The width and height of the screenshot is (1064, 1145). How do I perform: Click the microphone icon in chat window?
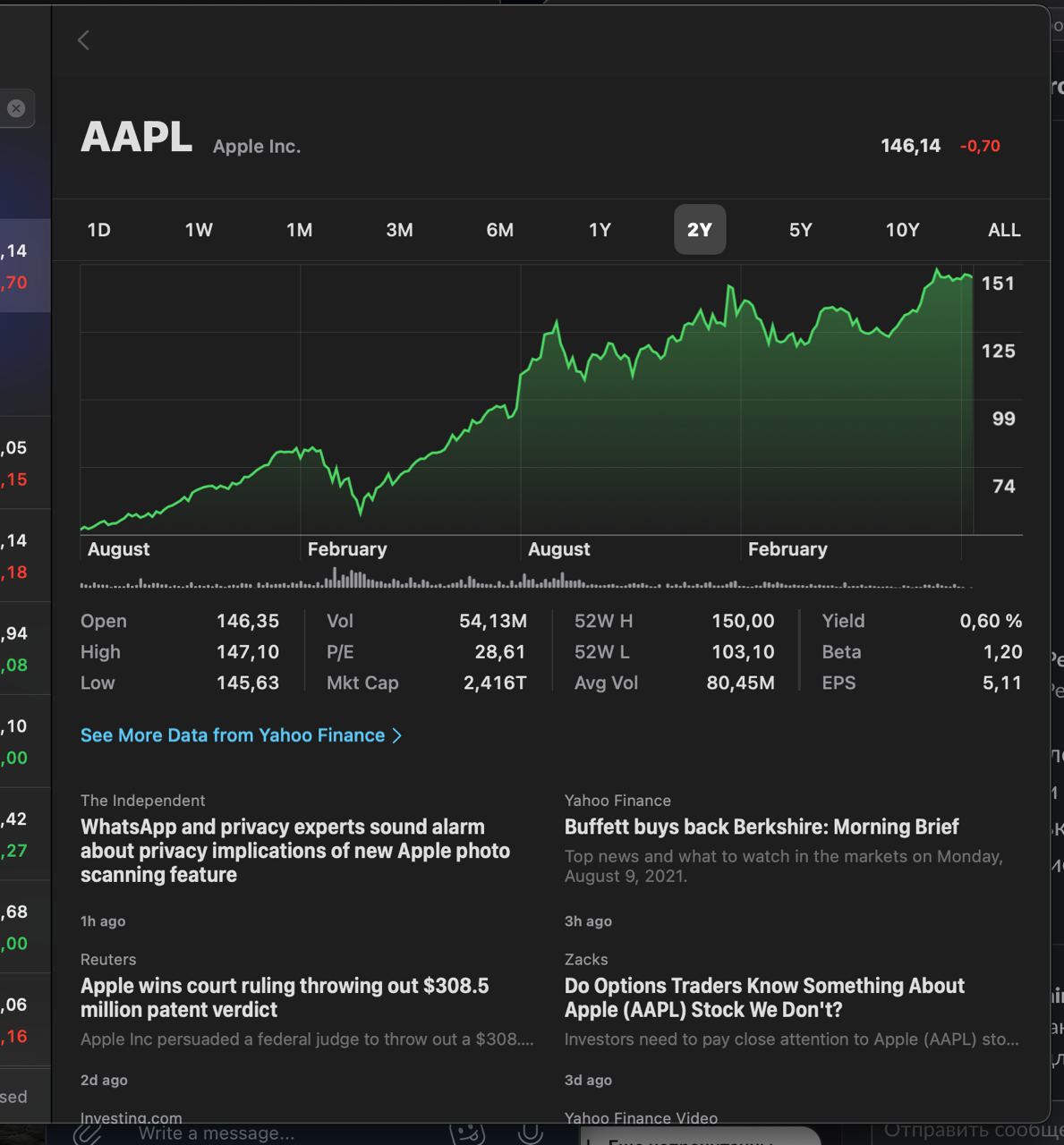(x=530, y=1133)
